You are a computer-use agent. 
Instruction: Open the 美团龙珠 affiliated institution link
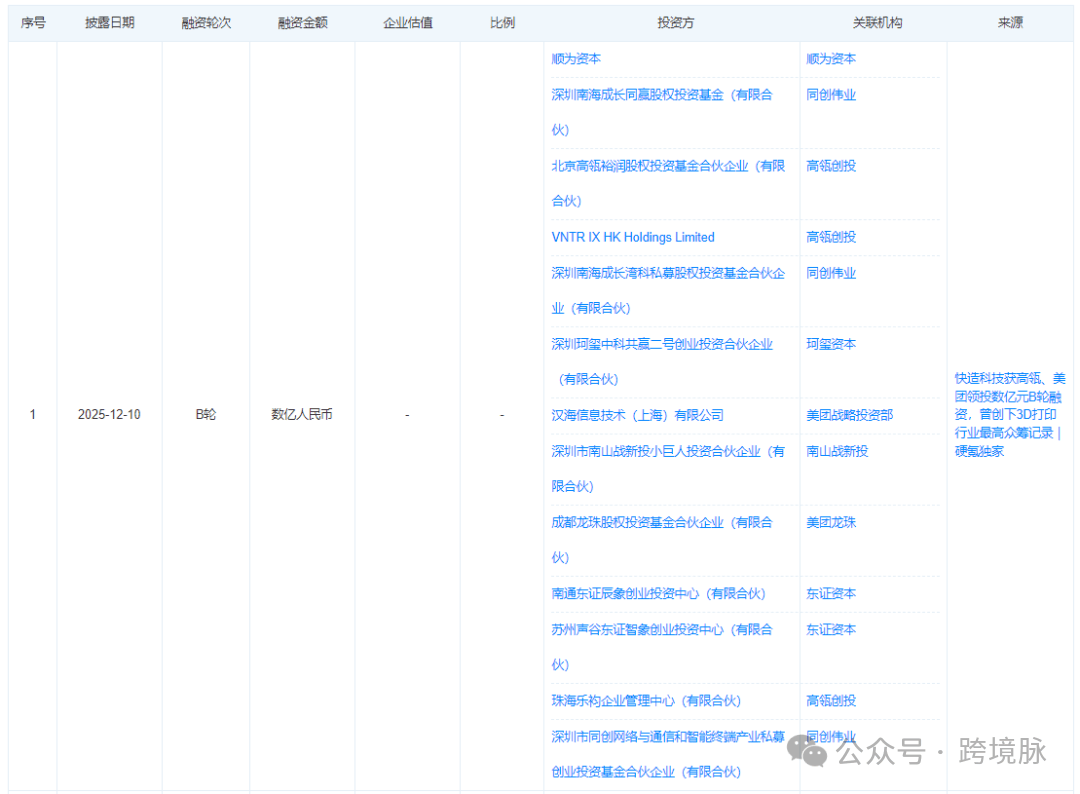click(831, 522)
